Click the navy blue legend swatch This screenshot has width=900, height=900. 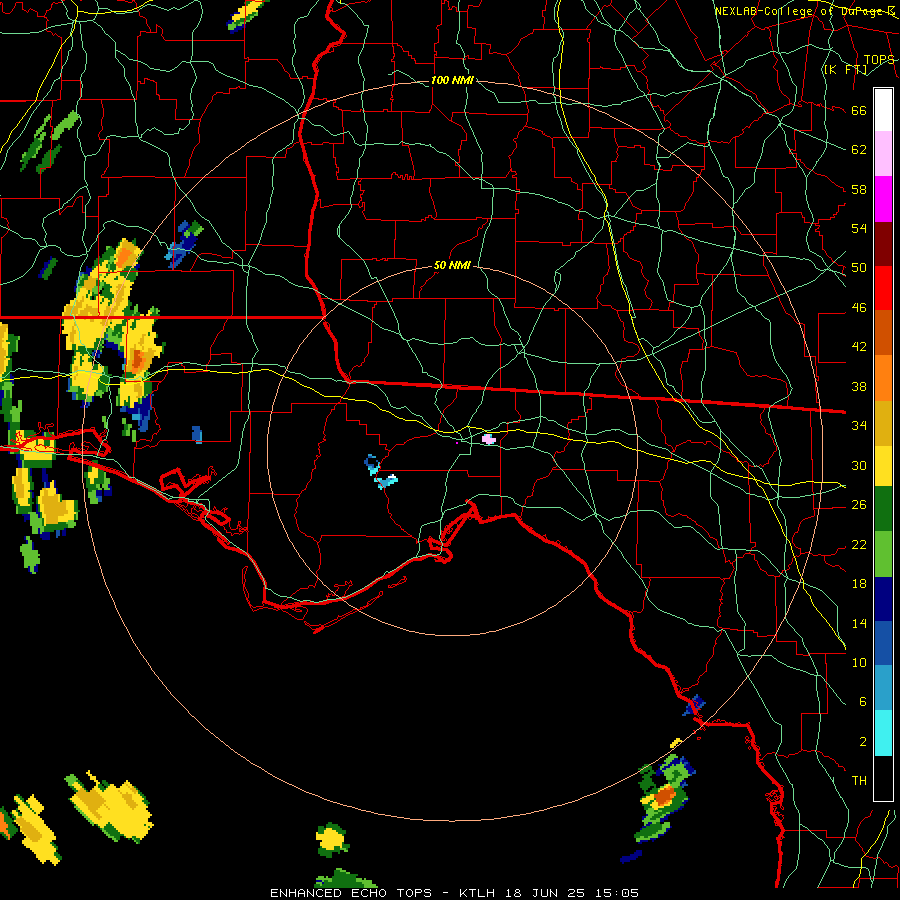[x=883, y=599]
